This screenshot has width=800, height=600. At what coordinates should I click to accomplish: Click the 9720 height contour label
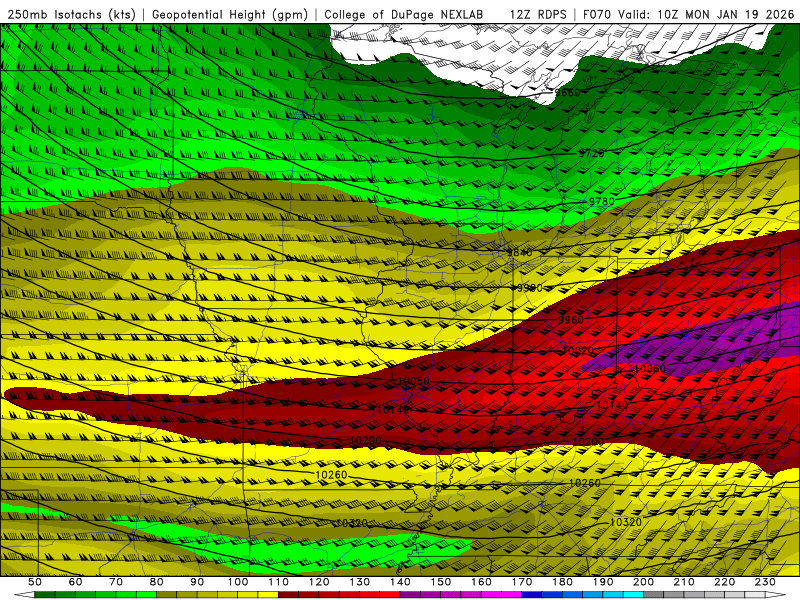(591, 153)
